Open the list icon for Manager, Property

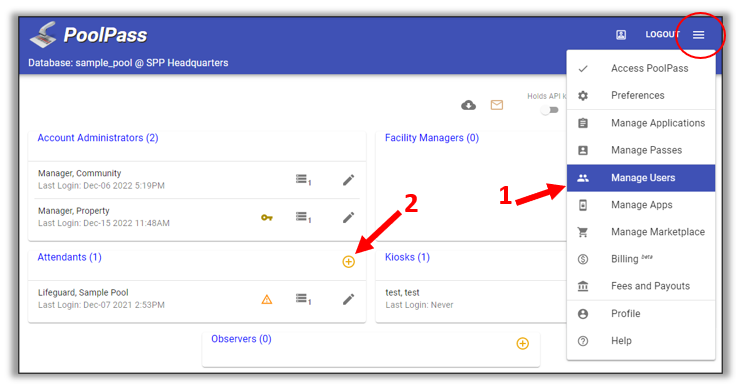[x=303, y=217]
